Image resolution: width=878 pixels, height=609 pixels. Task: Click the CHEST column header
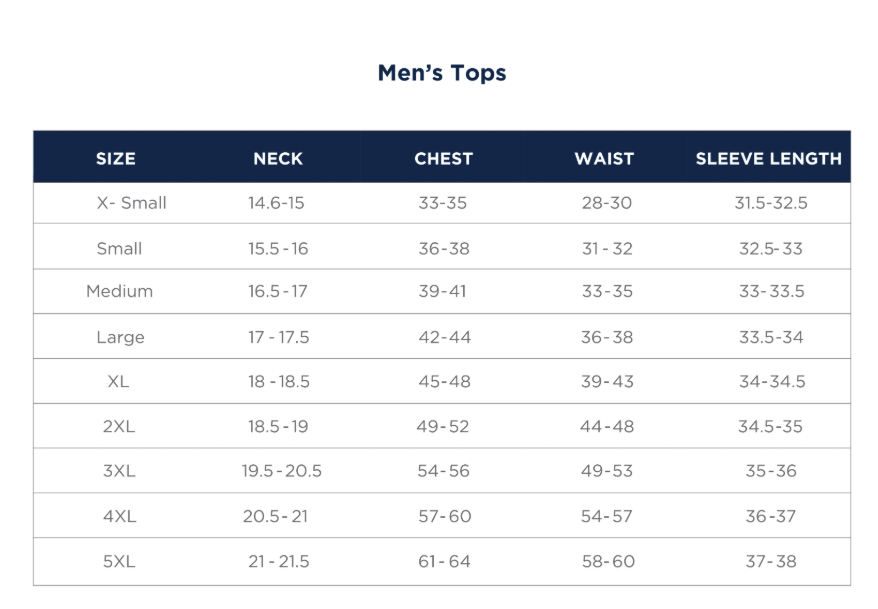(x=444, y=158)
